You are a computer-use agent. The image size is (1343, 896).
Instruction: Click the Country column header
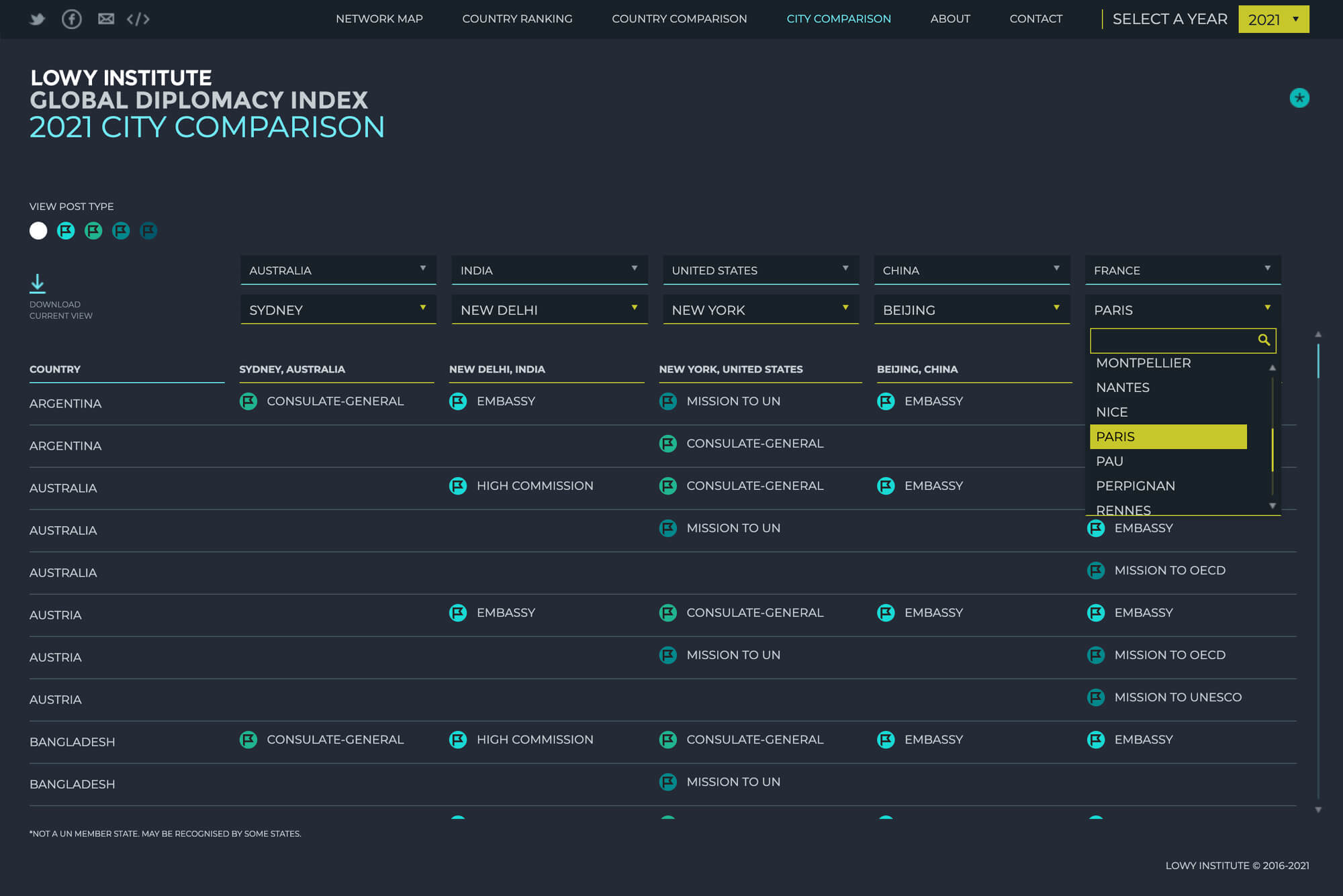55,369
